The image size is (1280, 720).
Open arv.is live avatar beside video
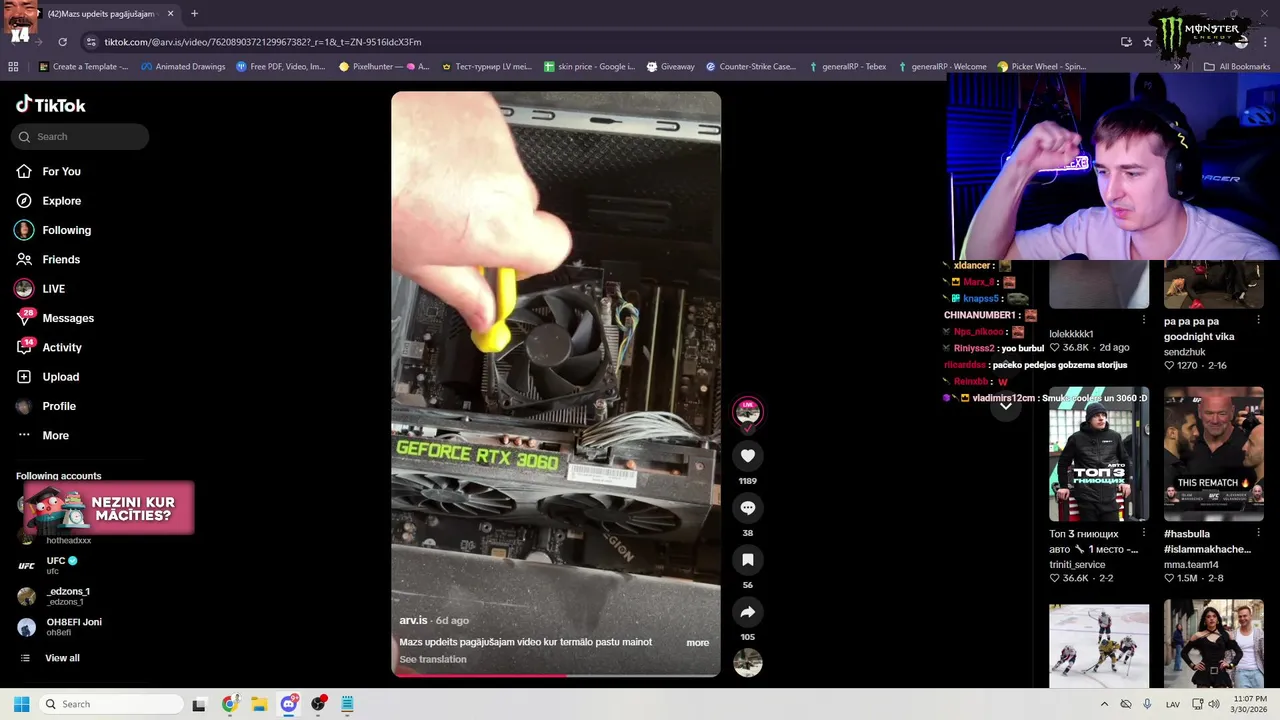click(747, 412)
